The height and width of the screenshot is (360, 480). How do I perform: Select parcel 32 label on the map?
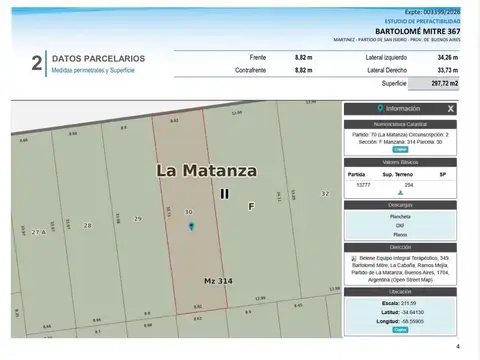click(x=325, y=194)
